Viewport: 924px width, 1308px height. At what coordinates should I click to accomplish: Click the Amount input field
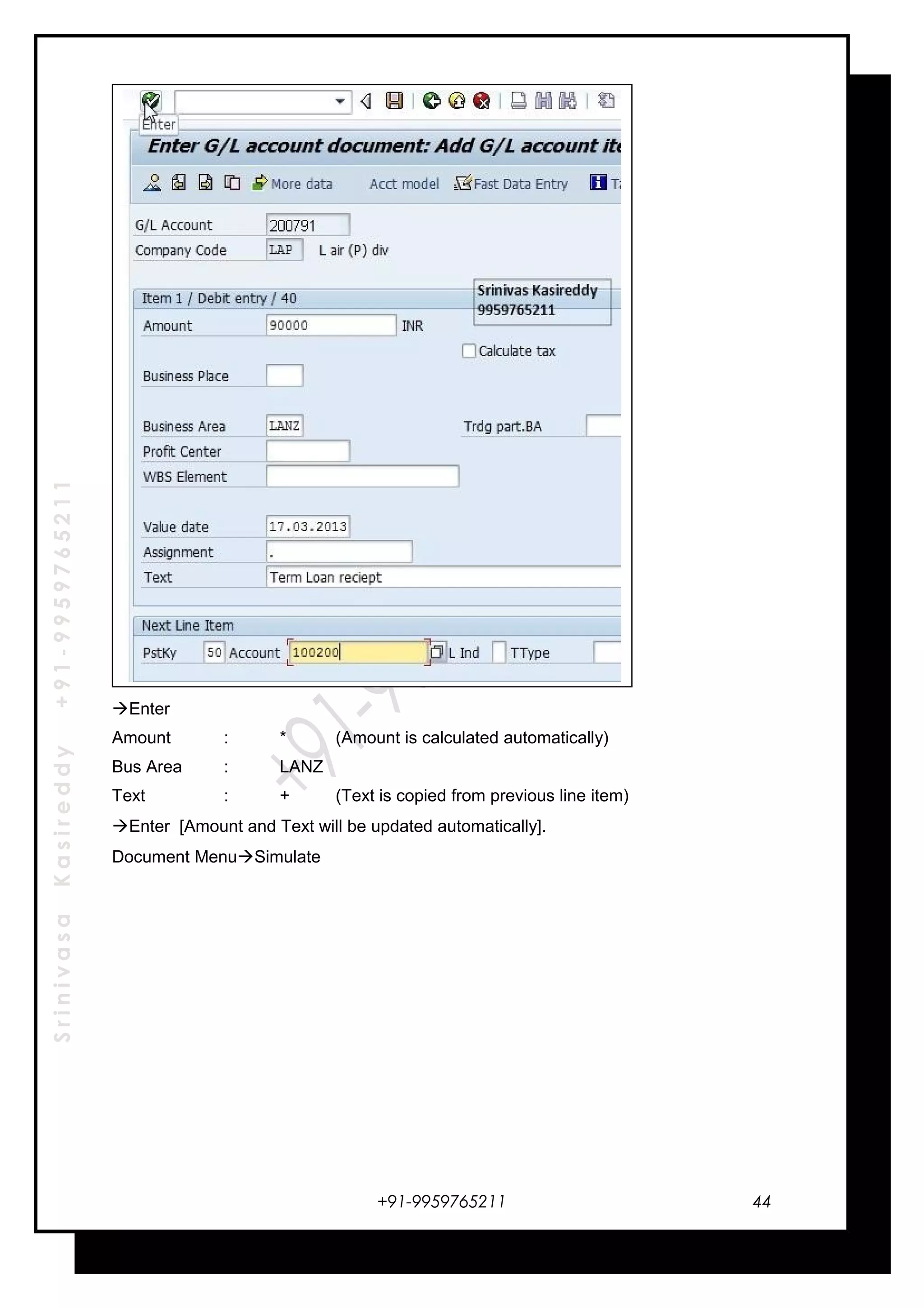(x=331, y=325)
